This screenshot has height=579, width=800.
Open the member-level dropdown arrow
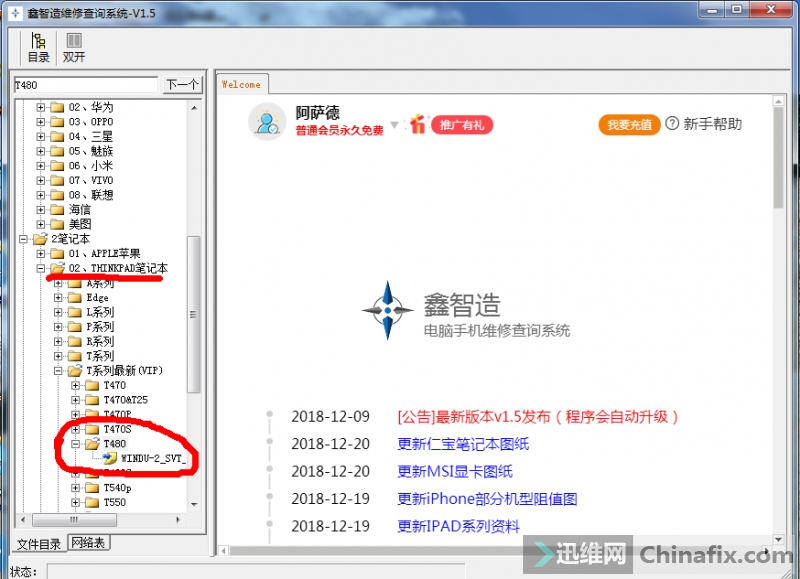click(394, 125)
